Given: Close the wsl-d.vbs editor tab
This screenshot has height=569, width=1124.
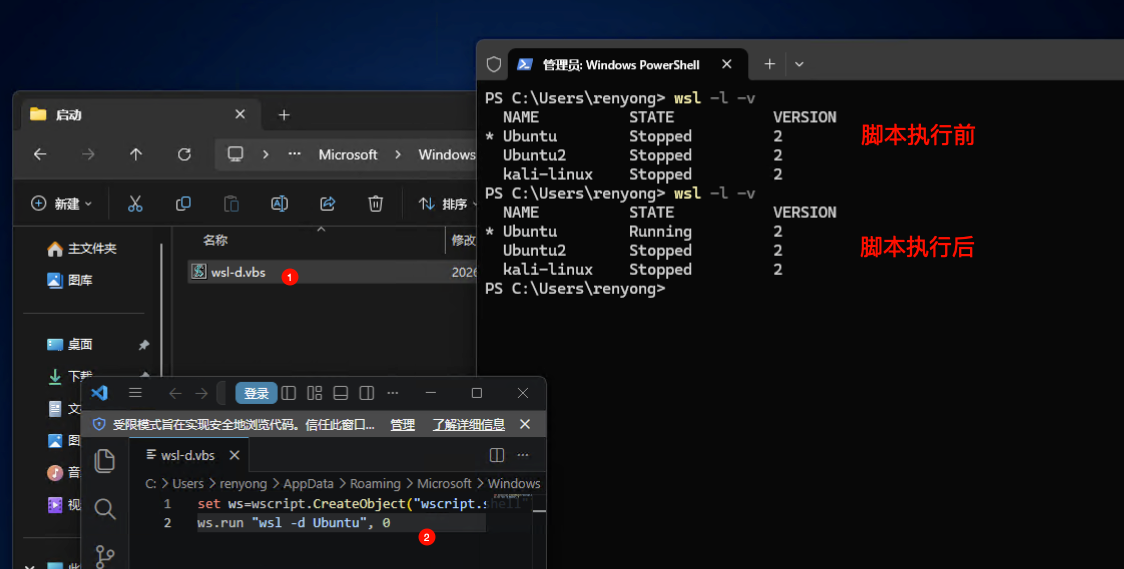Looking at the screenshot, I should click(x=234, y=455).
